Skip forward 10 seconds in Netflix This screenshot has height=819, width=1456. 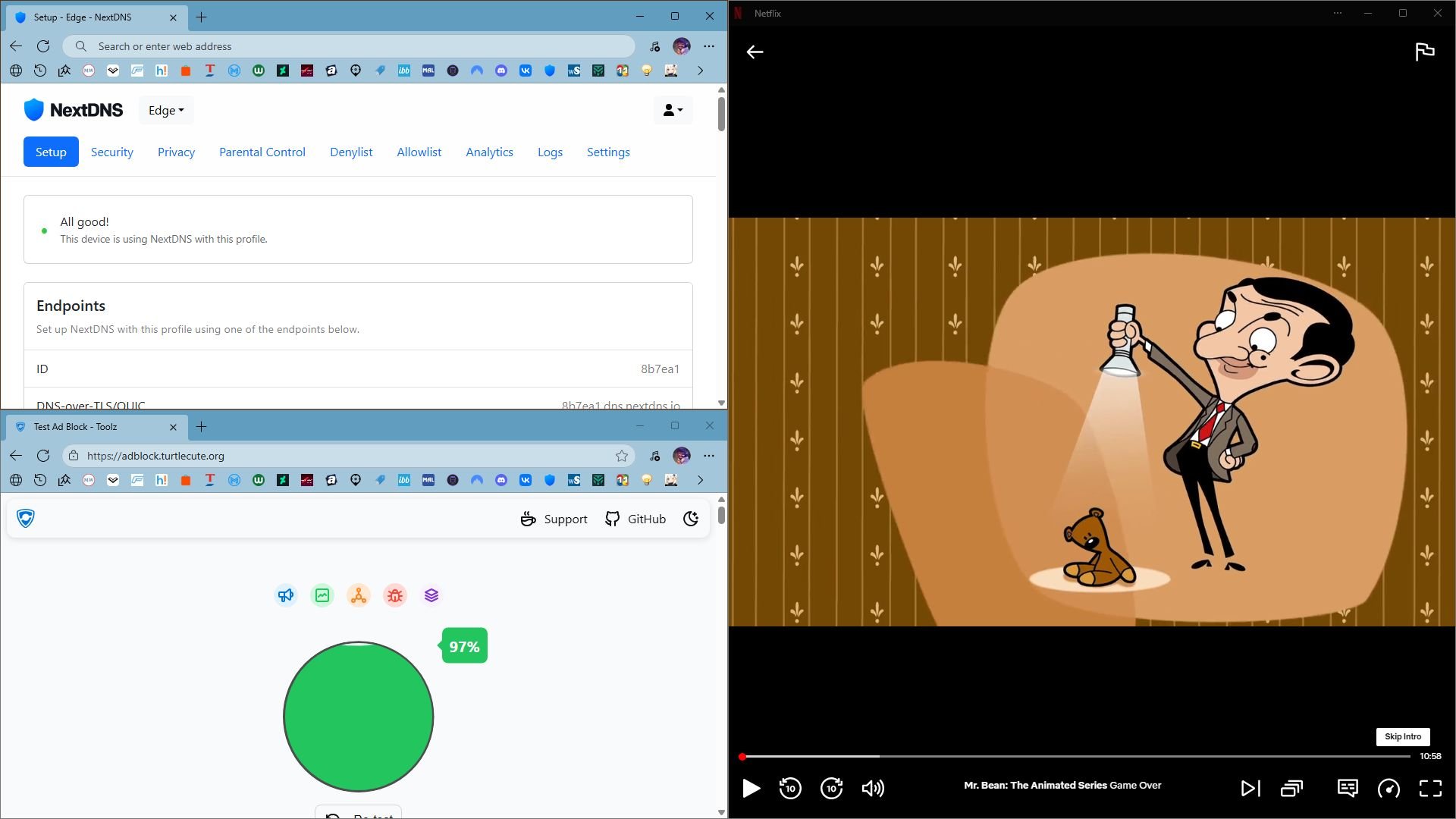pyautogui.click(x=831, y=789)
